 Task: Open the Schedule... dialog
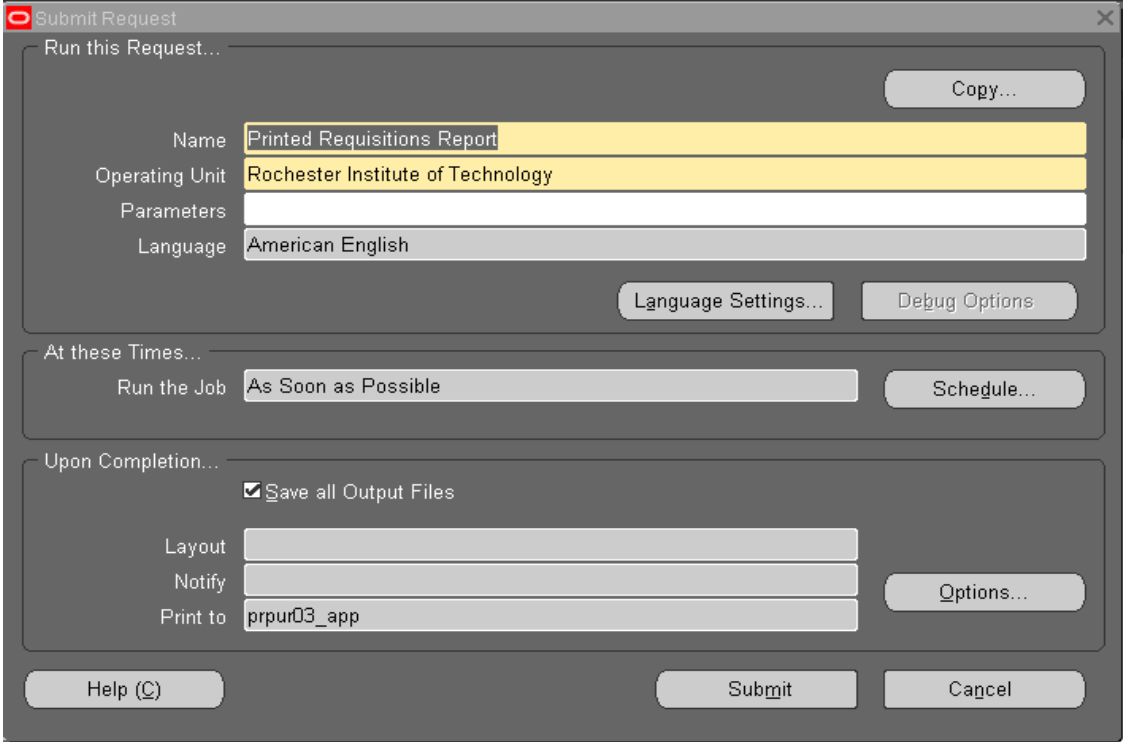[x=984, y=390]
